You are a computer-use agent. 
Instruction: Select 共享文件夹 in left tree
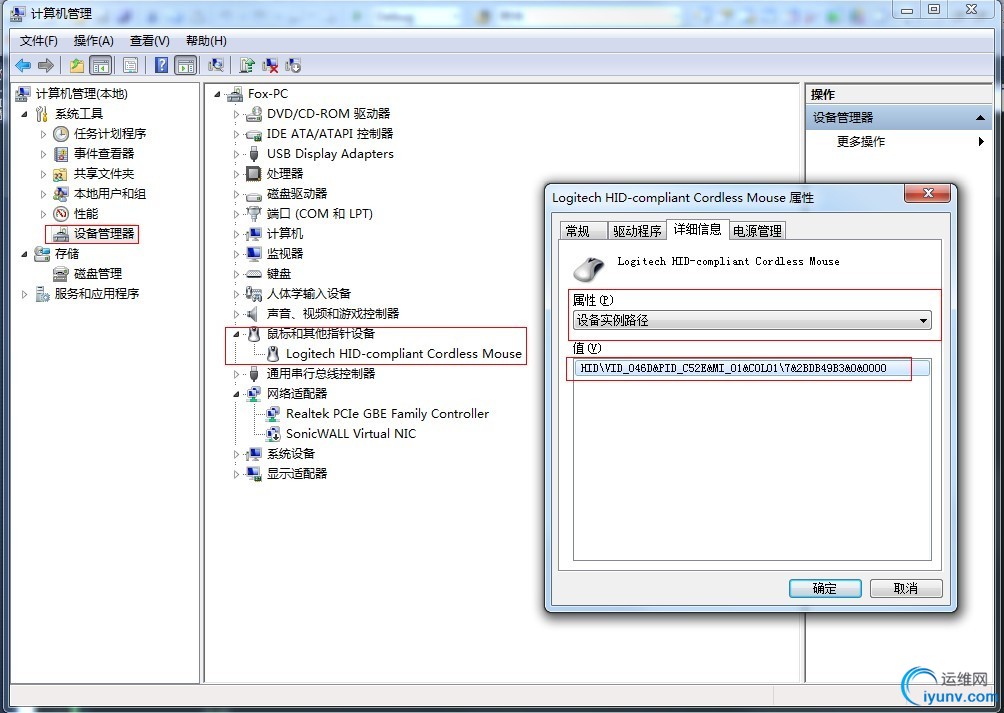[104, 173]
